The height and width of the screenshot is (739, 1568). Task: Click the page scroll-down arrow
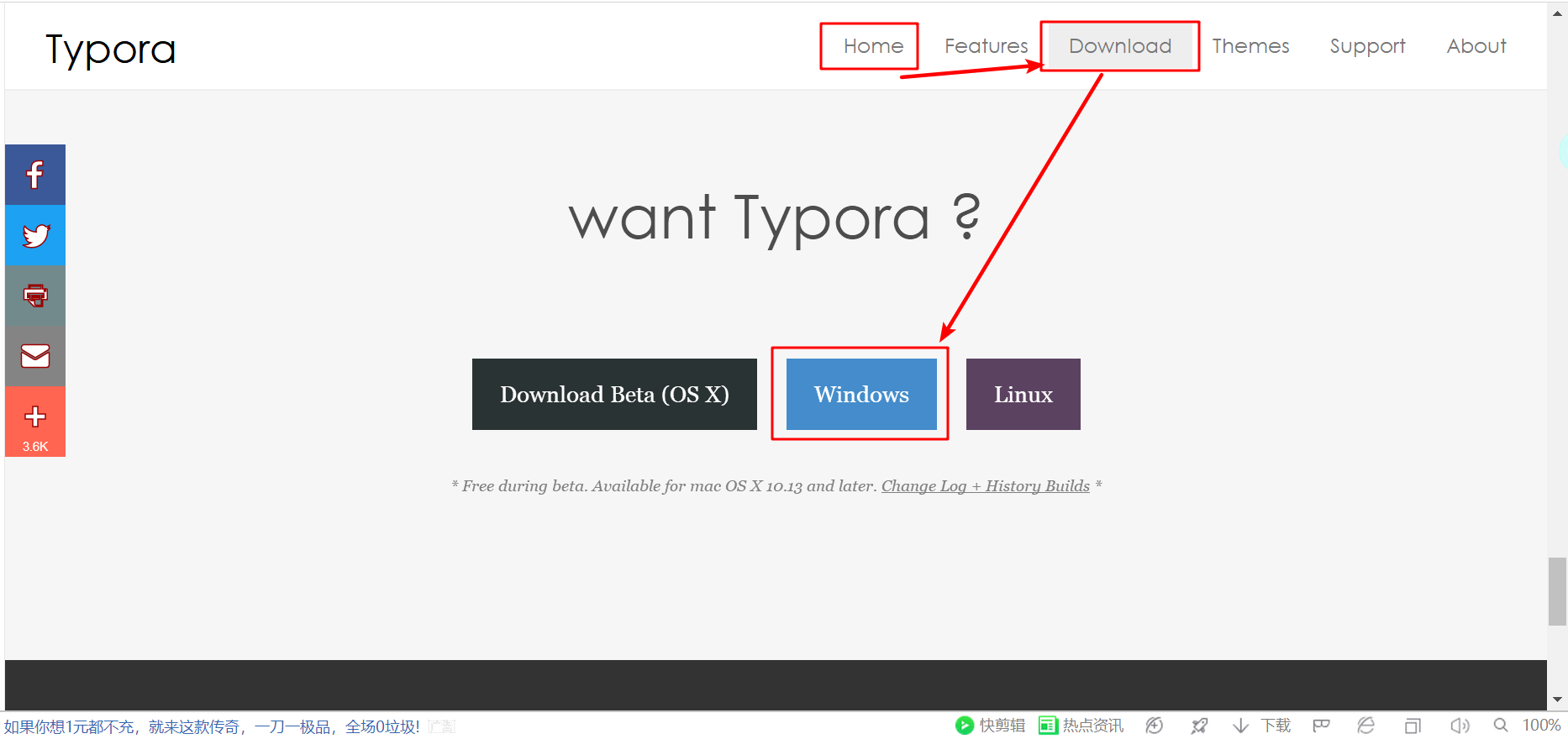click(1557, 700)
